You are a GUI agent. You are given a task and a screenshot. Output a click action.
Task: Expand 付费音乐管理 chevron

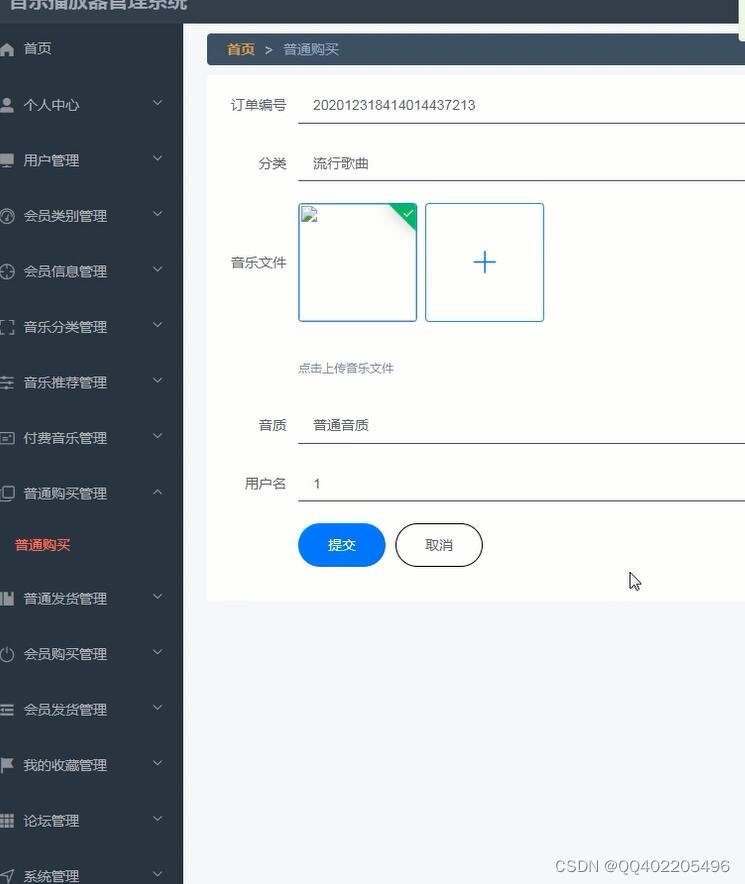tap(158, 436)
